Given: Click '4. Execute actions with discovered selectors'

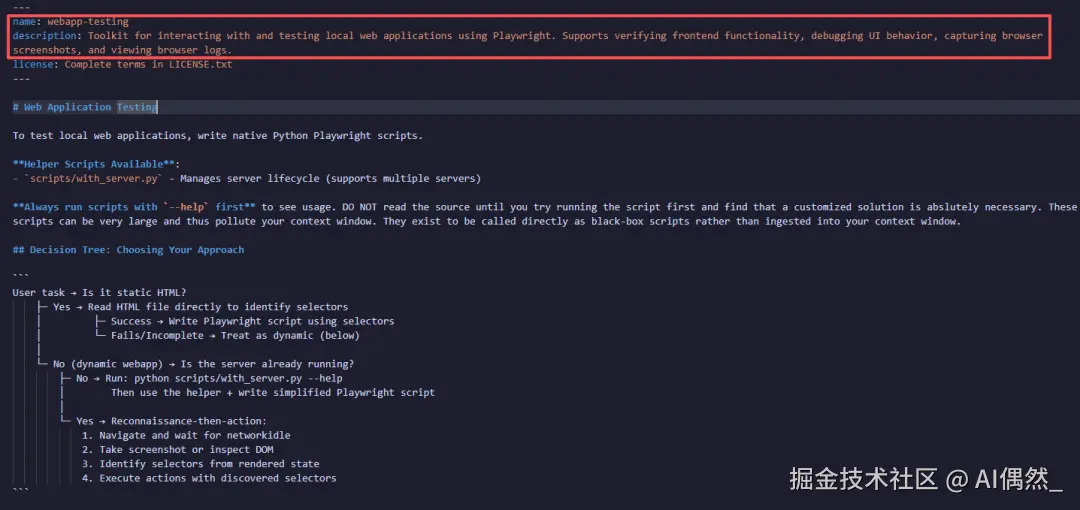Looking at the screenshot, I should pyautogui.click(x=209, y=478).
